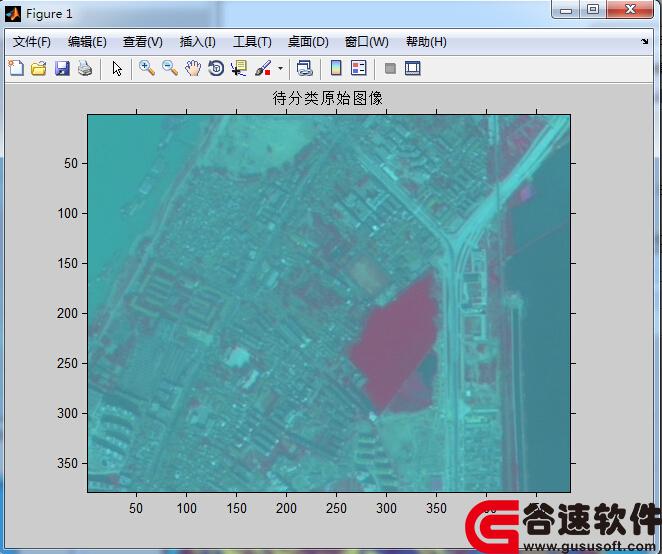Open the 查看(V) menu
Image resolution: width=662 pixels, height=554 pixels.
pyautogui.click(x=143, y=42)
